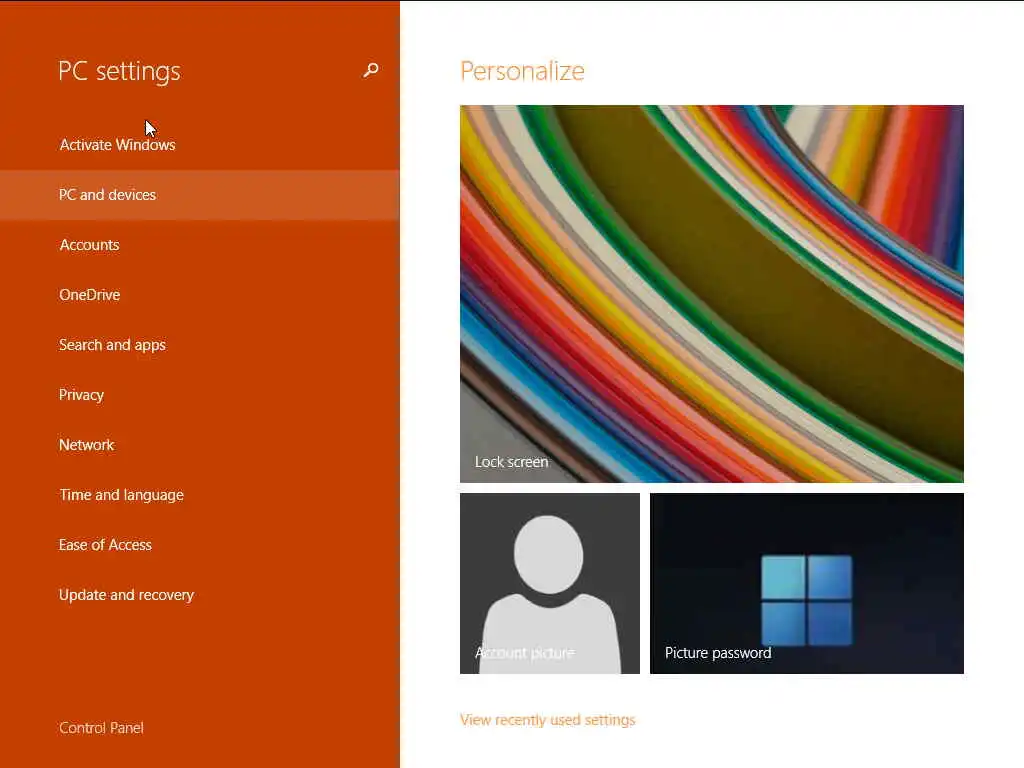Click the Lock screen tile
Viewport: 1024px width, 768px height.
click(x=712, y=294)
